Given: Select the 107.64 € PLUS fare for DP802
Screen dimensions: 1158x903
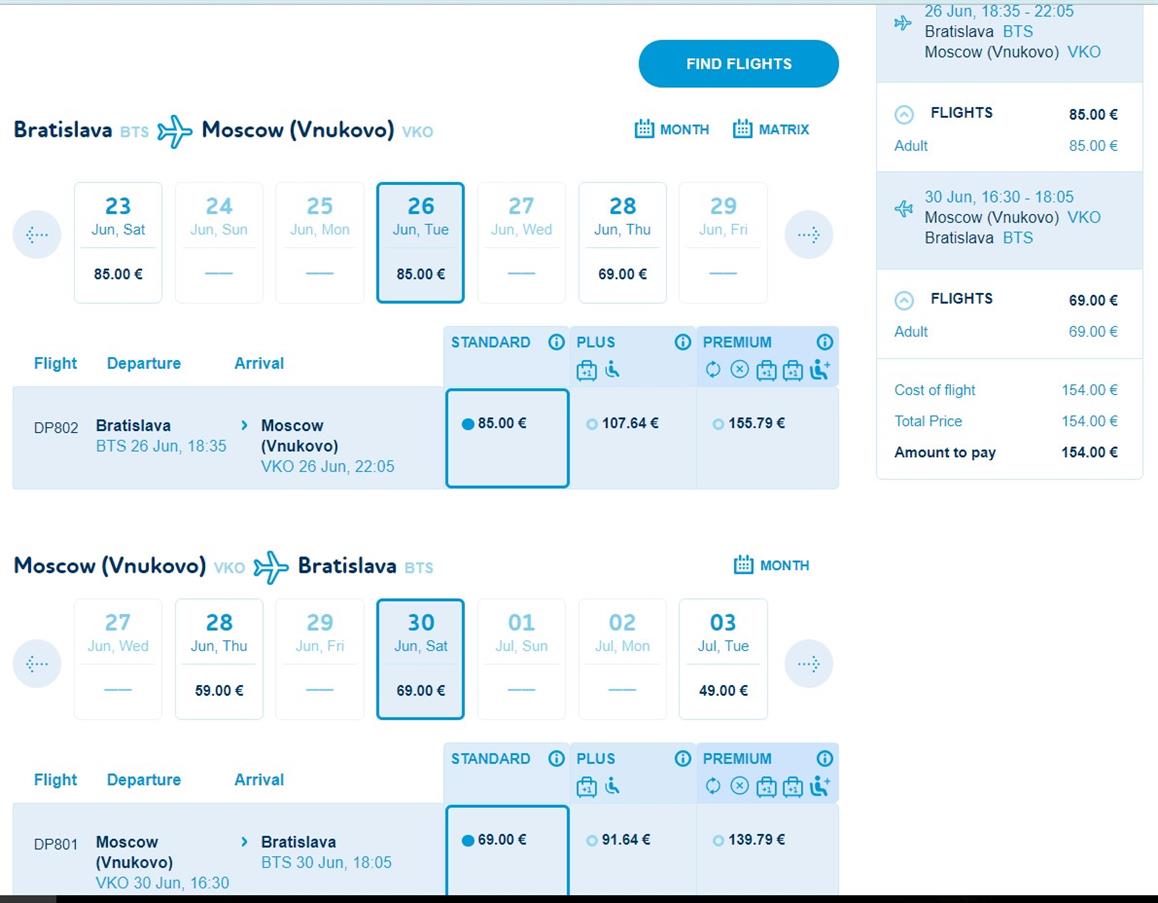Looking at the screenshot, I should [x=633, y=438].
